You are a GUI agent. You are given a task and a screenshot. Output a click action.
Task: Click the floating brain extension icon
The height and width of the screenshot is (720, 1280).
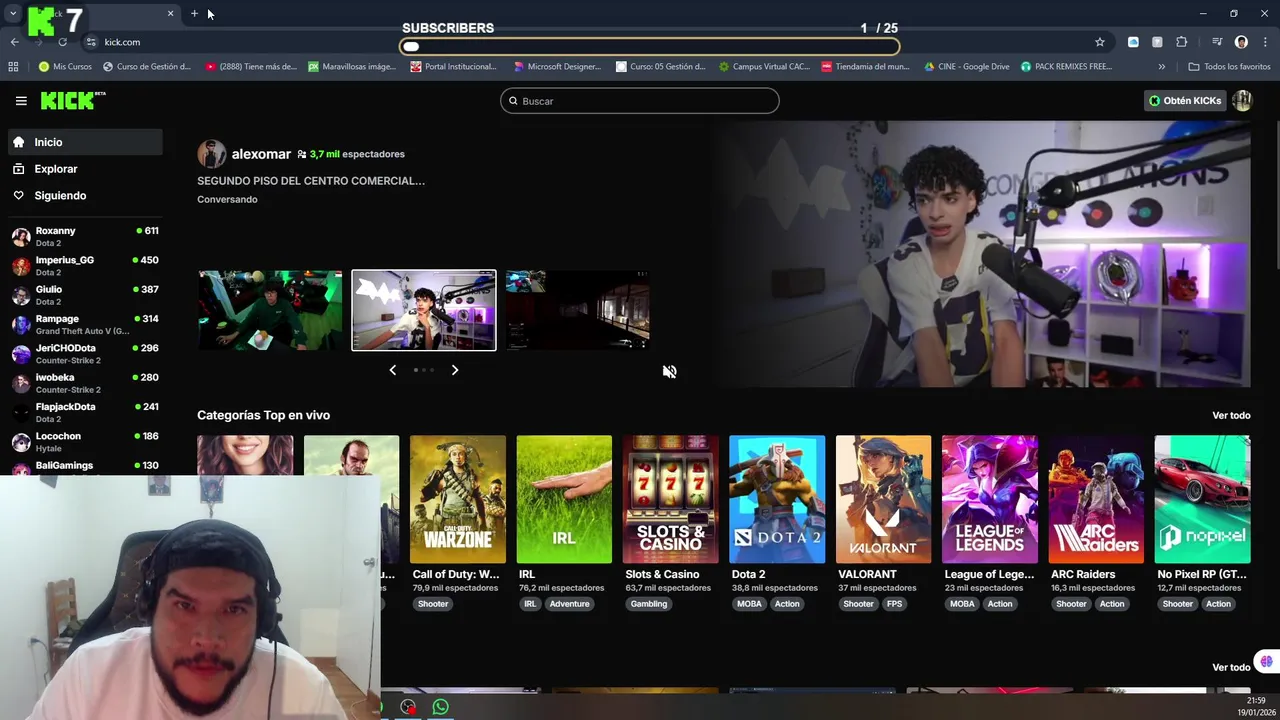[1266, 661]
